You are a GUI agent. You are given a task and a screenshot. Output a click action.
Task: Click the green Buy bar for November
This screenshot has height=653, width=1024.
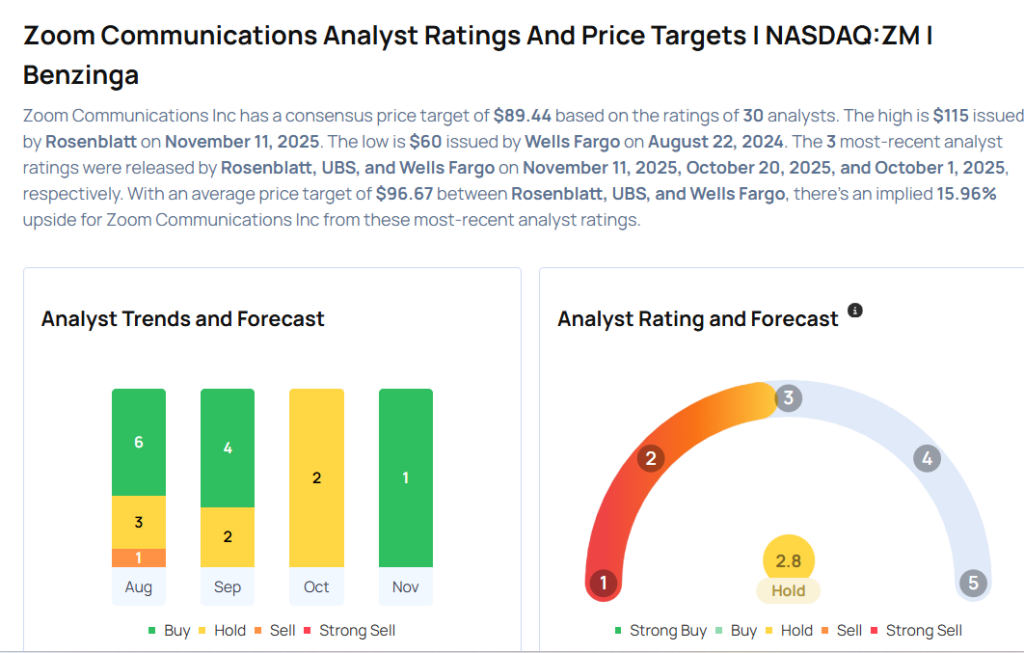406,478
